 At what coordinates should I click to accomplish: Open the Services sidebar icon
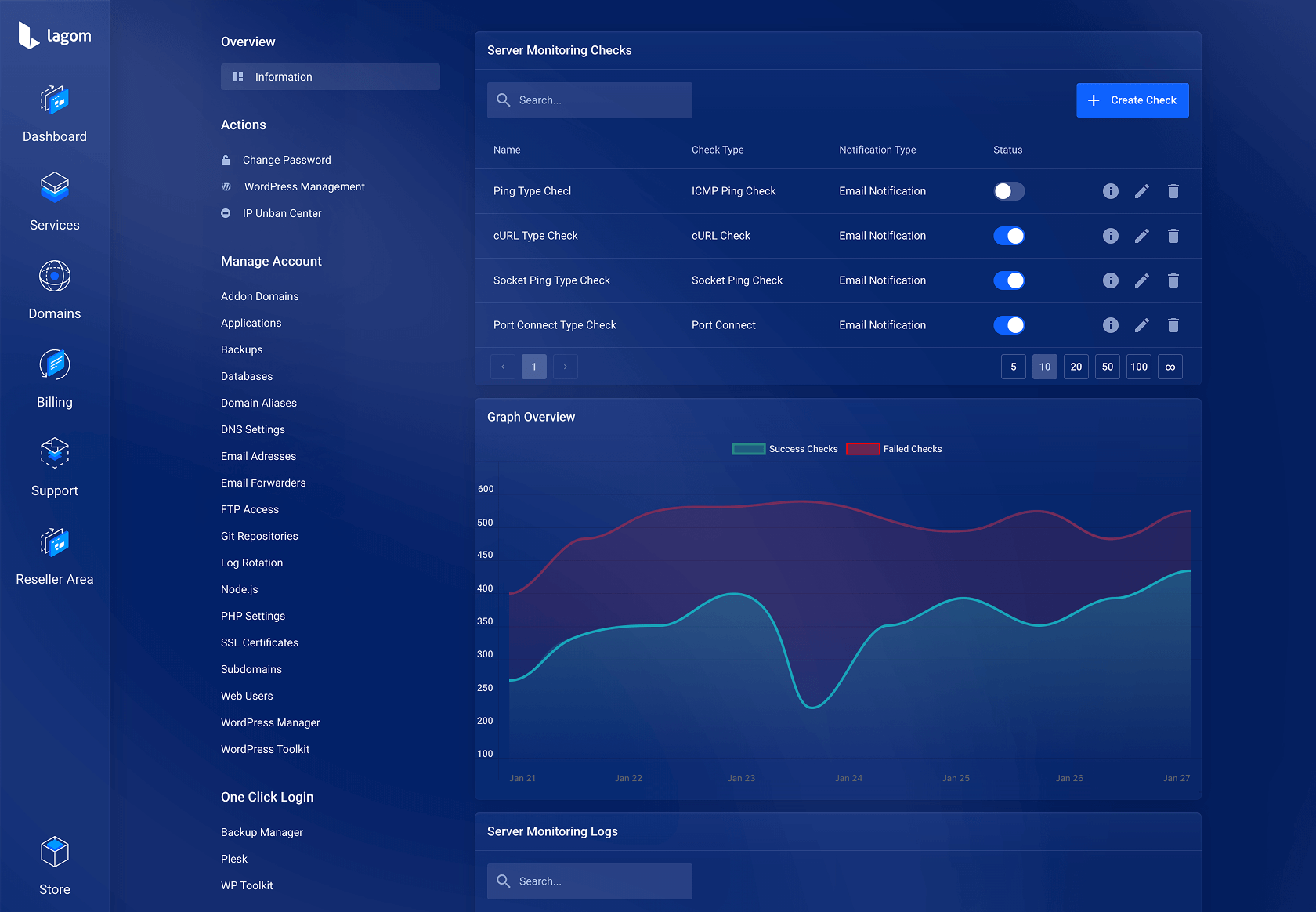point(55,188)
